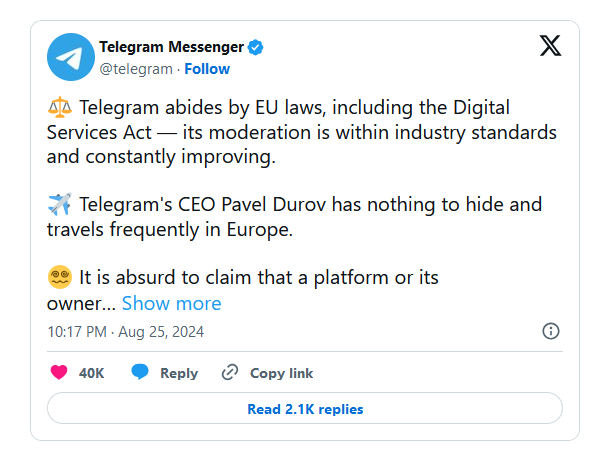The height and width of the screenshot is (462, 600).
Task: Click the dizzy face emoji
Action: tap(59, 277)
